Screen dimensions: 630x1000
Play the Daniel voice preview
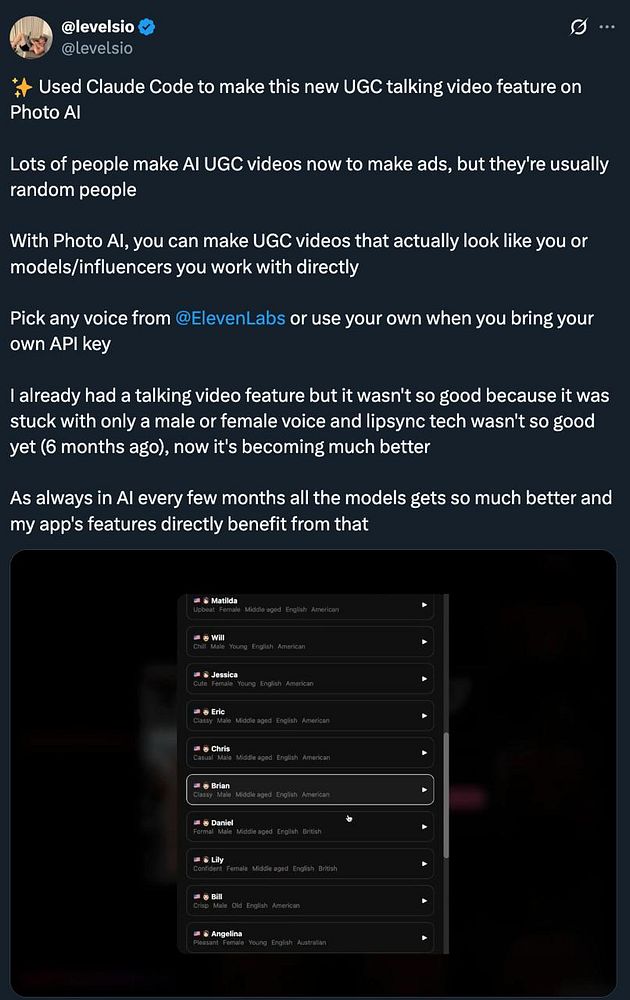coord(424,827)
